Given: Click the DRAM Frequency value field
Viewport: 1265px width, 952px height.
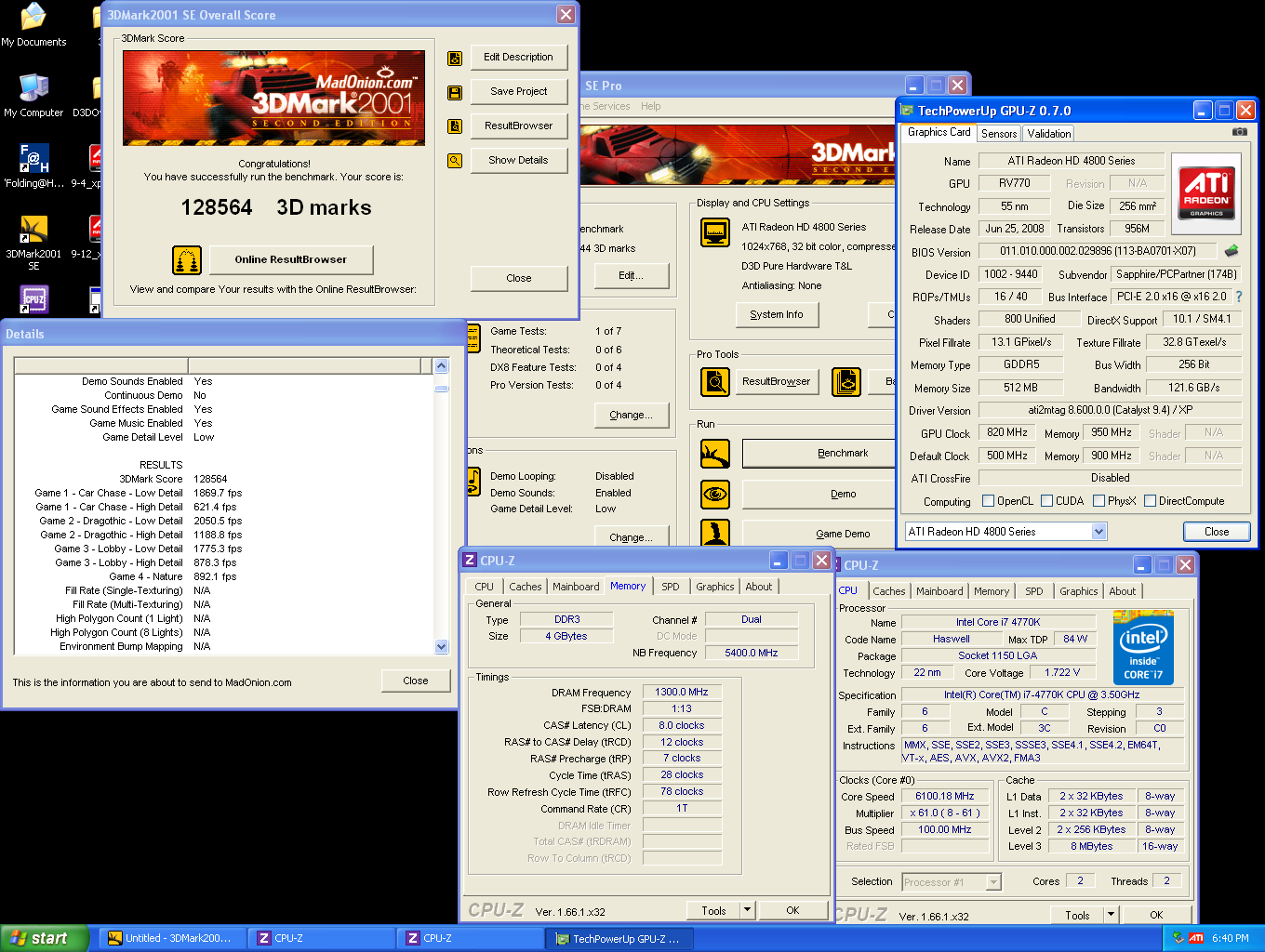Looking at the screenshot, I should (682, 693).
